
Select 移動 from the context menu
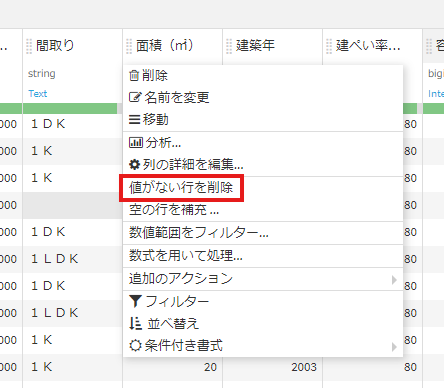pos(263,120)
